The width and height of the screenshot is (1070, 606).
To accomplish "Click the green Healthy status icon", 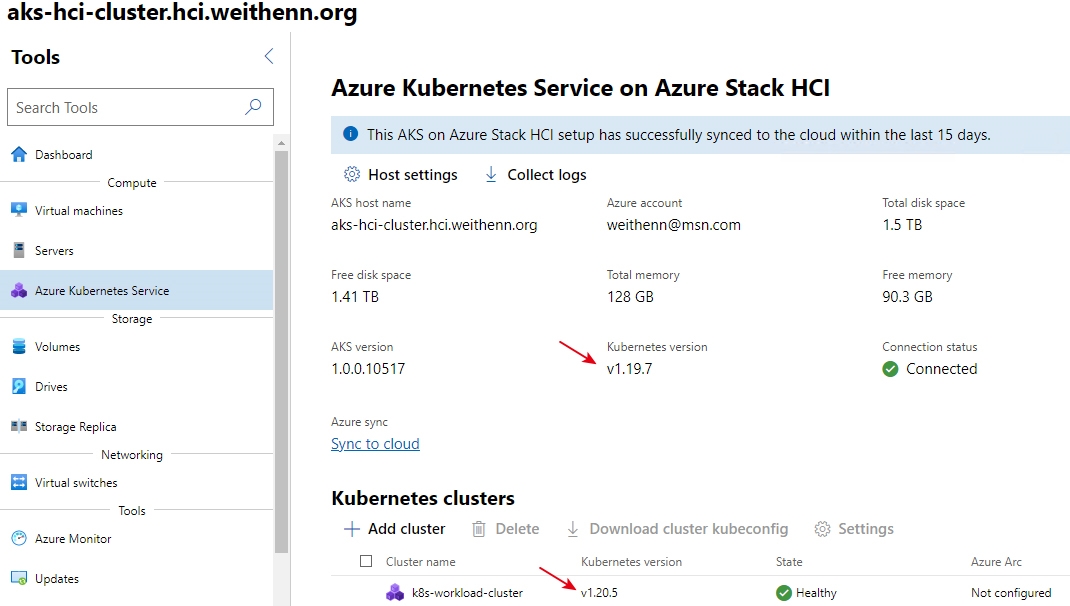I will point(783,592).
